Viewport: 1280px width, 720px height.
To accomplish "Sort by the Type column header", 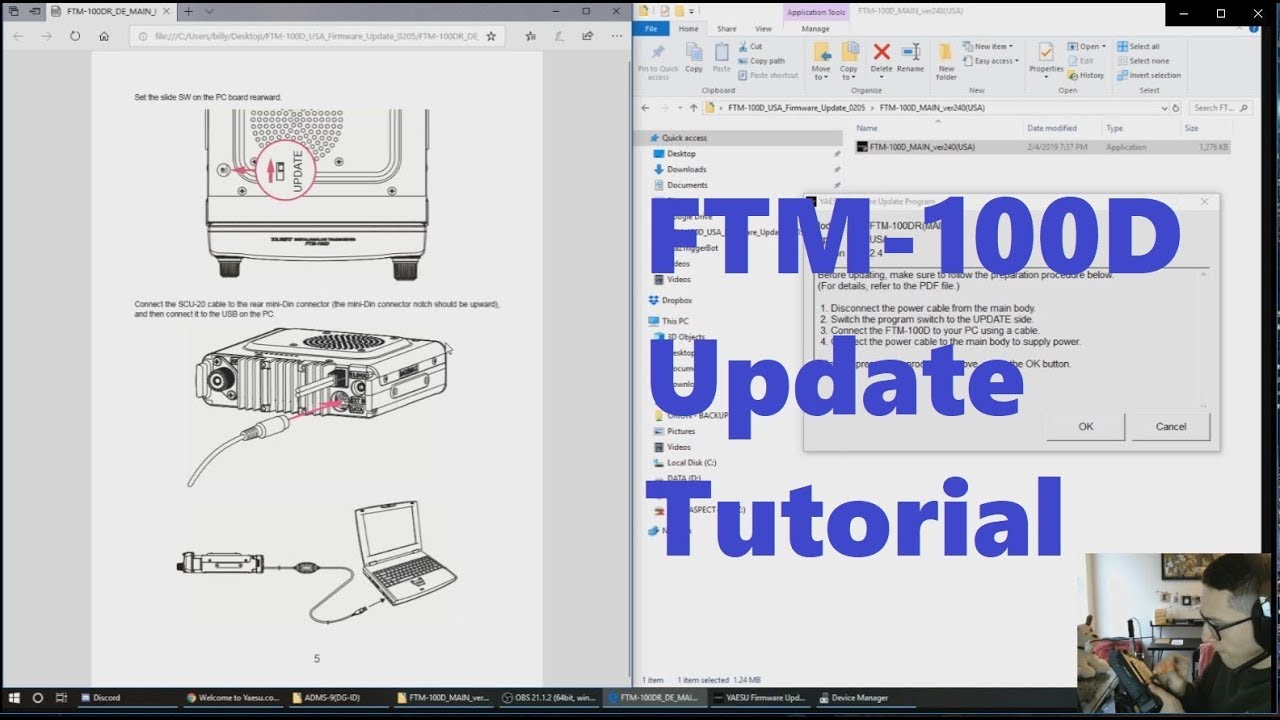I will (1114, 128).
